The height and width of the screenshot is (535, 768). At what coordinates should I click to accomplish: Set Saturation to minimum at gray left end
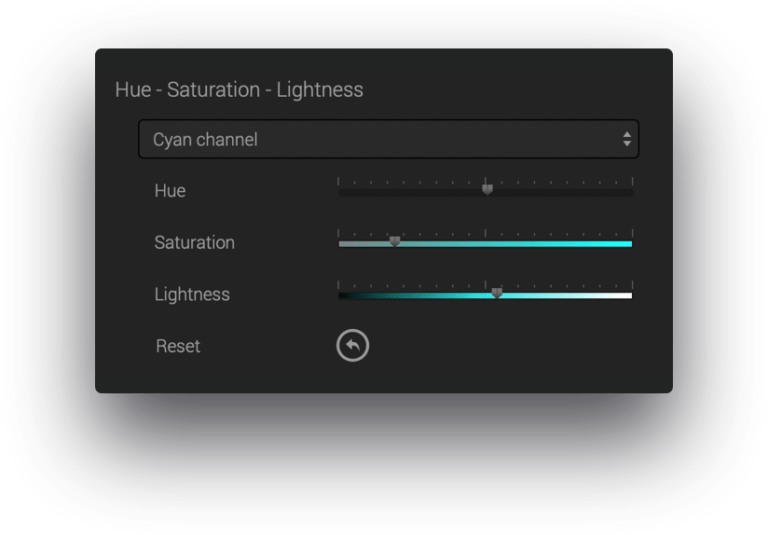pyautogui.click(x=340, y=243)
